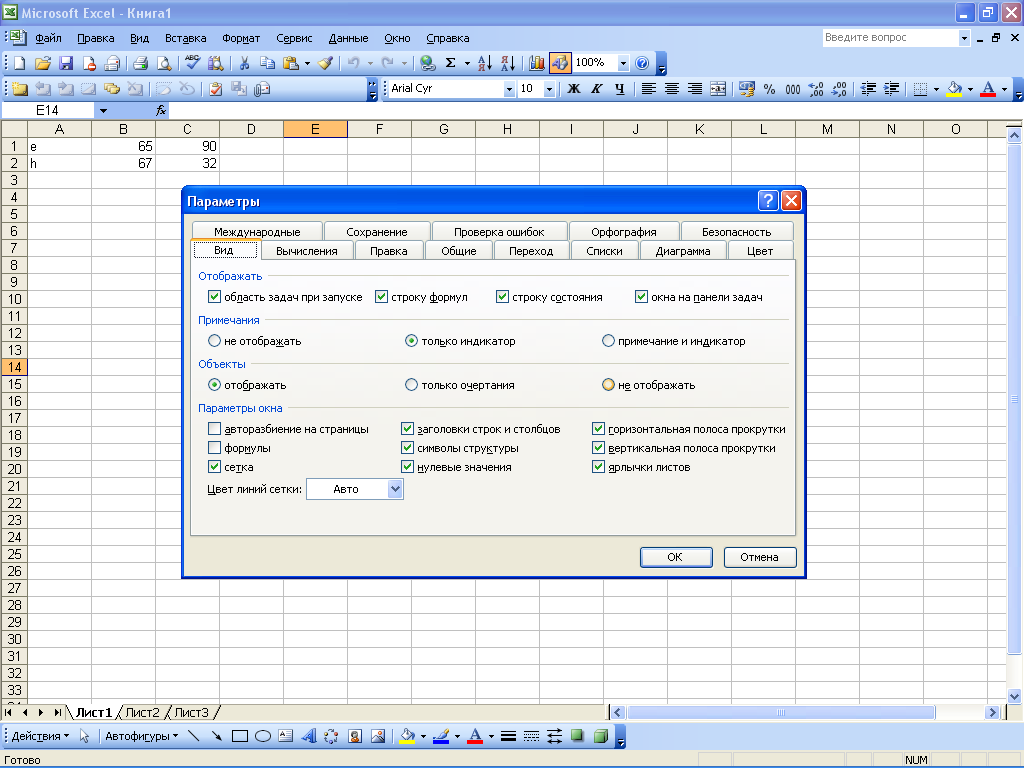
Task: Click the Merge and Center icon
Action: [718, 89]
